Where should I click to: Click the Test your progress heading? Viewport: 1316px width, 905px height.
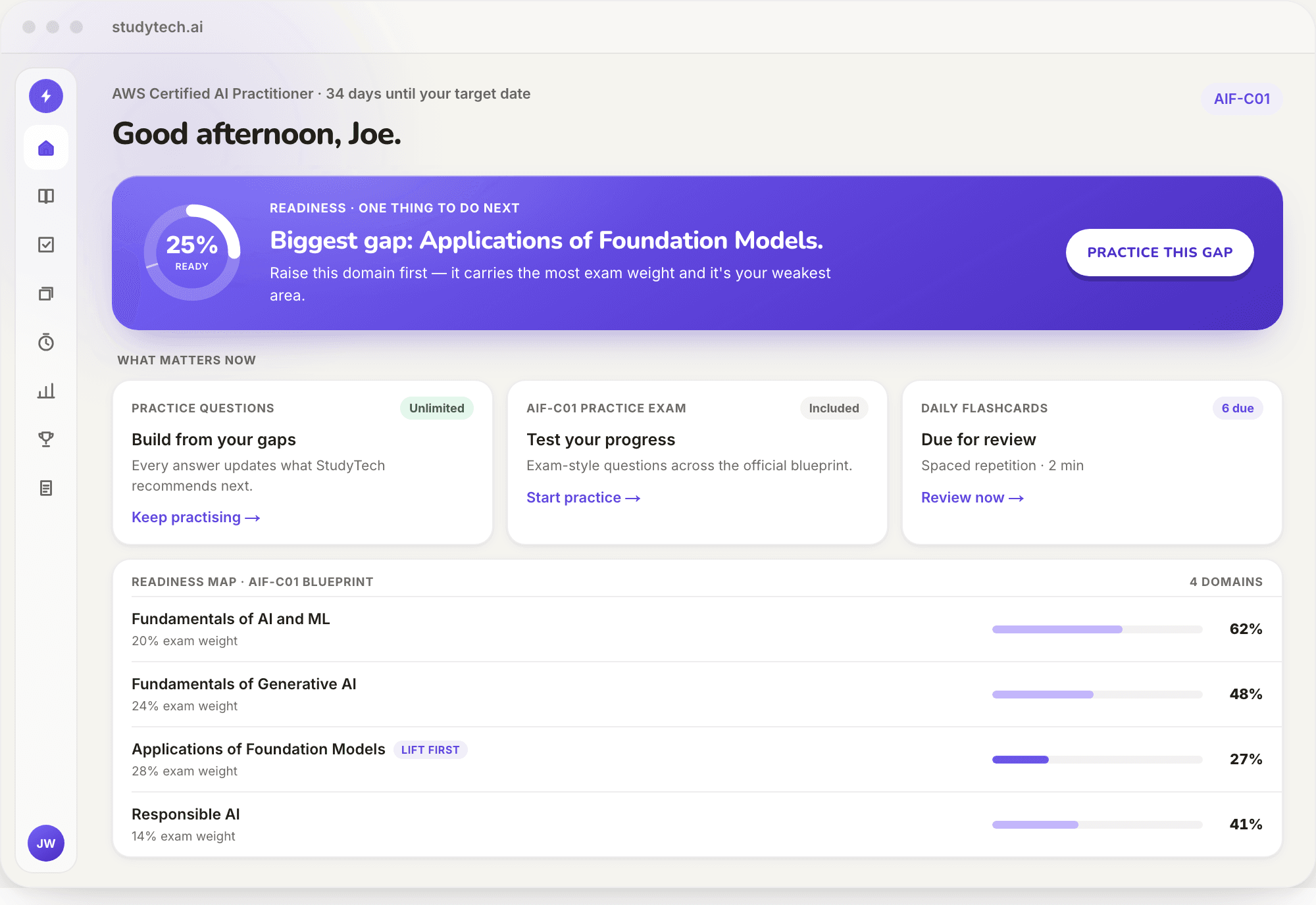[601, 440]
